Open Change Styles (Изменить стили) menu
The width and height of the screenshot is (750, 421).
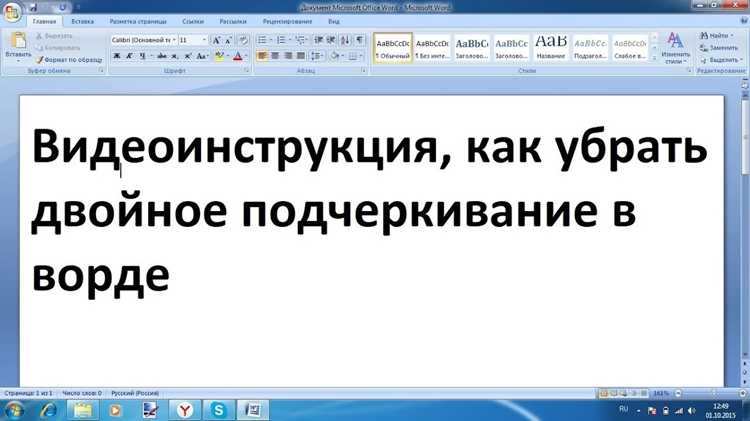point(675,48)
